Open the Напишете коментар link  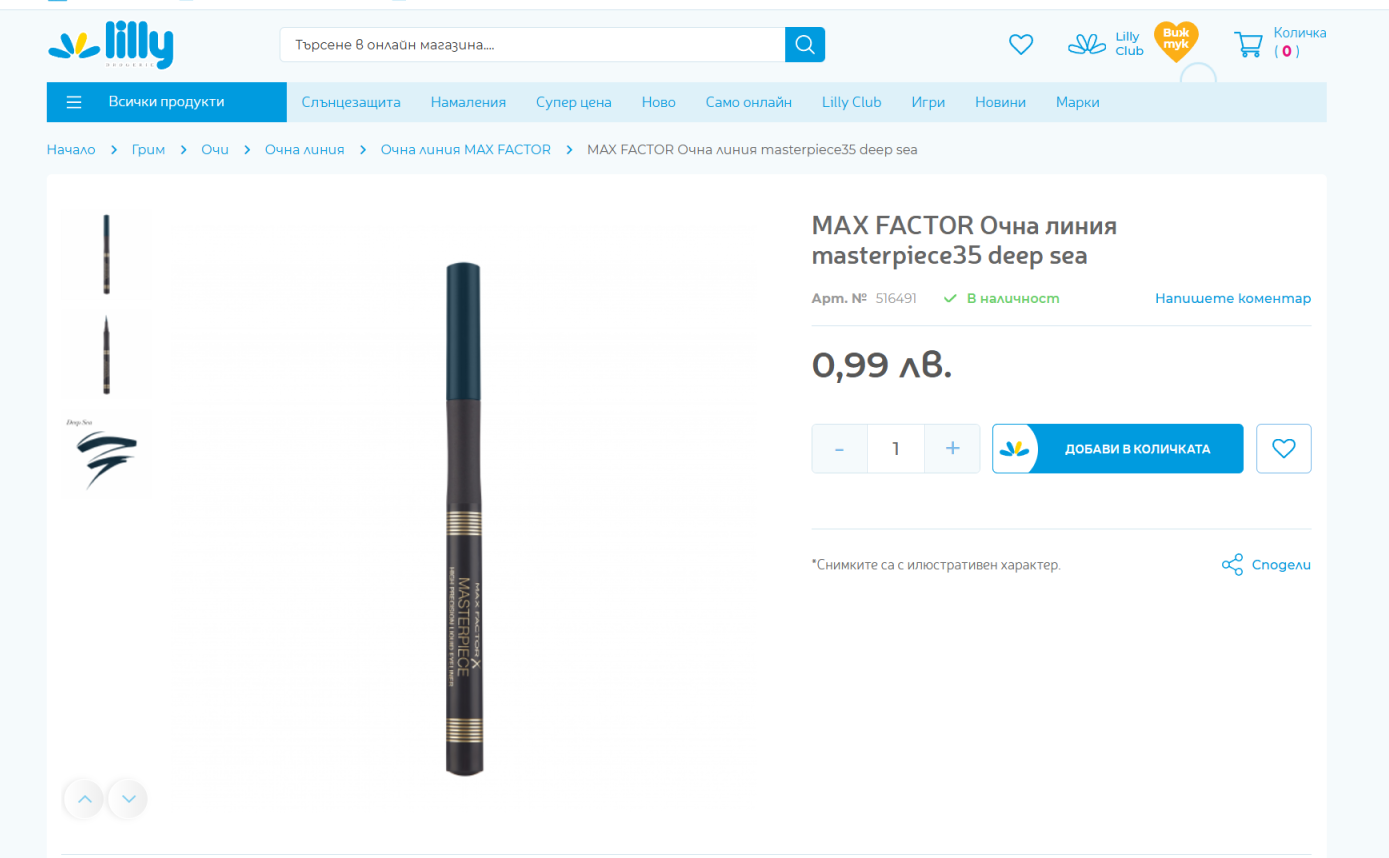coord(1233,298)
